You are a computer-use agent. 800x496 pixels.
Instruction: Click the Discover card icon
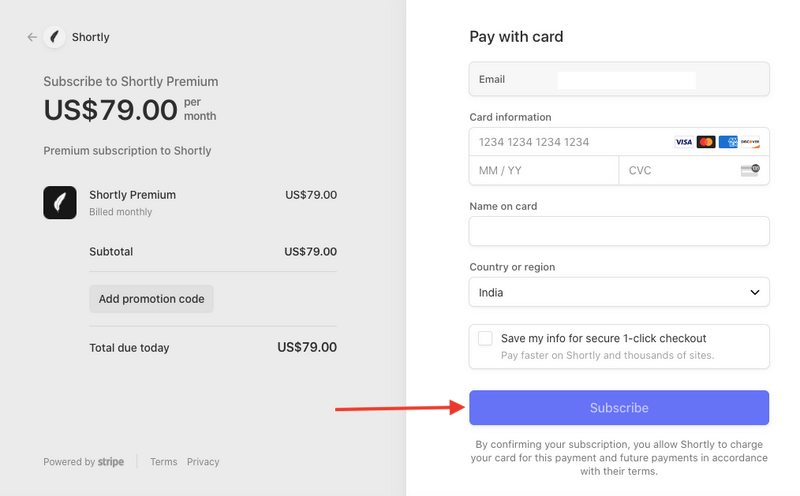tap(750, 142)
